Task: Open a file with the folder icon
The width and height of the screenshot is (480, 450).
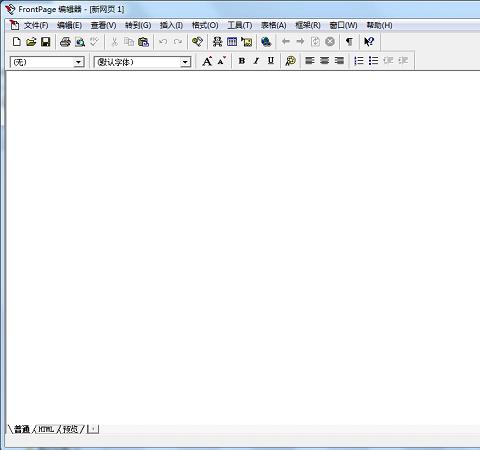Action: (x=31, y=42)
